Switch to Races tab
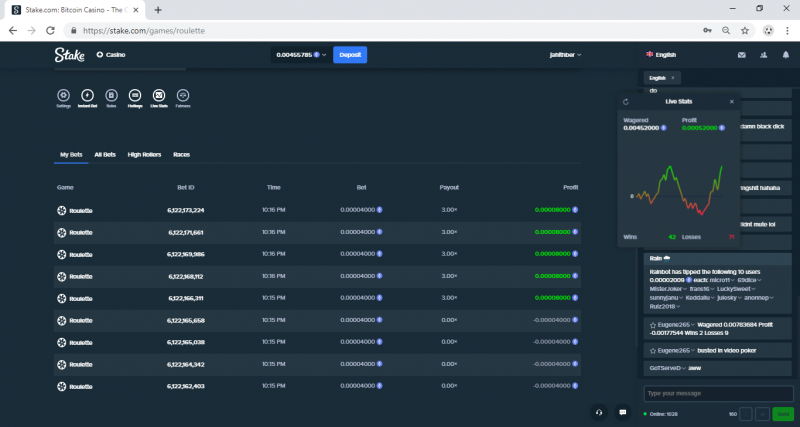This screenshot has height=427, width=800. (x=182, y=155)
